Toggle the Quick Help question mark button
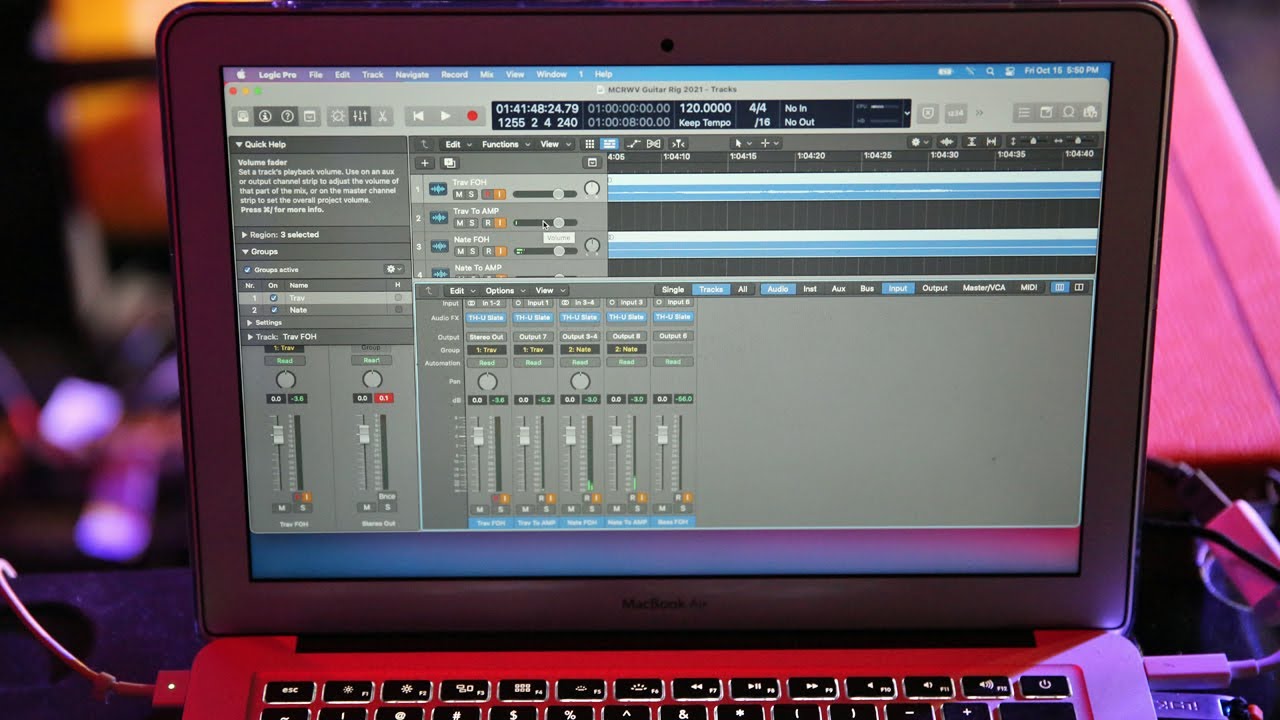 coord(288,116)
